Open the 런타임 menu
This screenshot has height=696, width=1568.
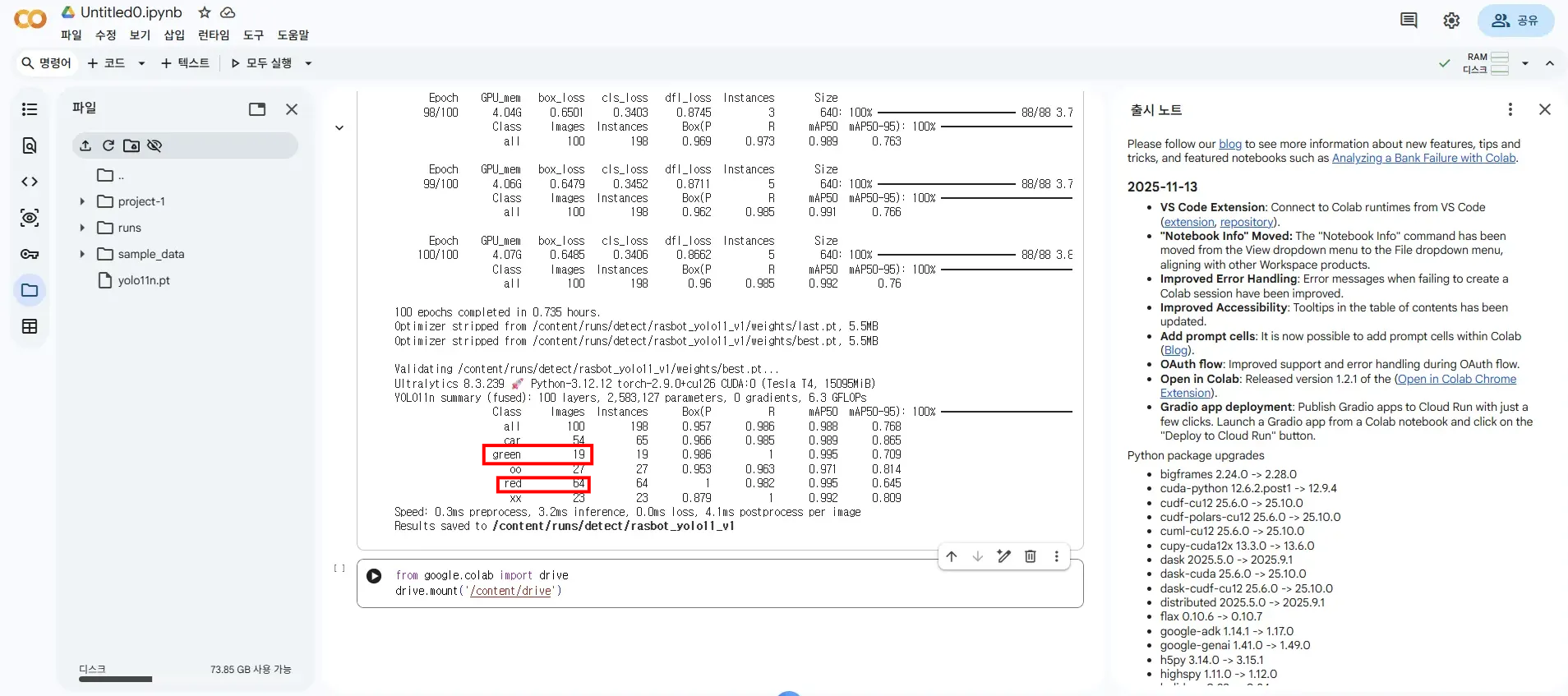tap(214, 35)
